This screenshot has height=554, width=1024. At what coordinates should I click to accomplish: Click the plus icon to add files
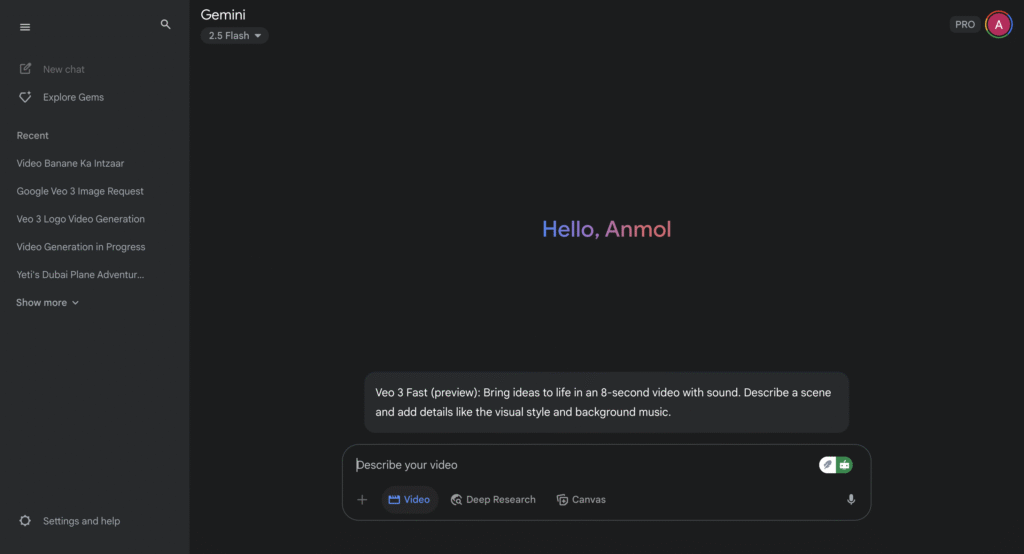coord(362,500)
